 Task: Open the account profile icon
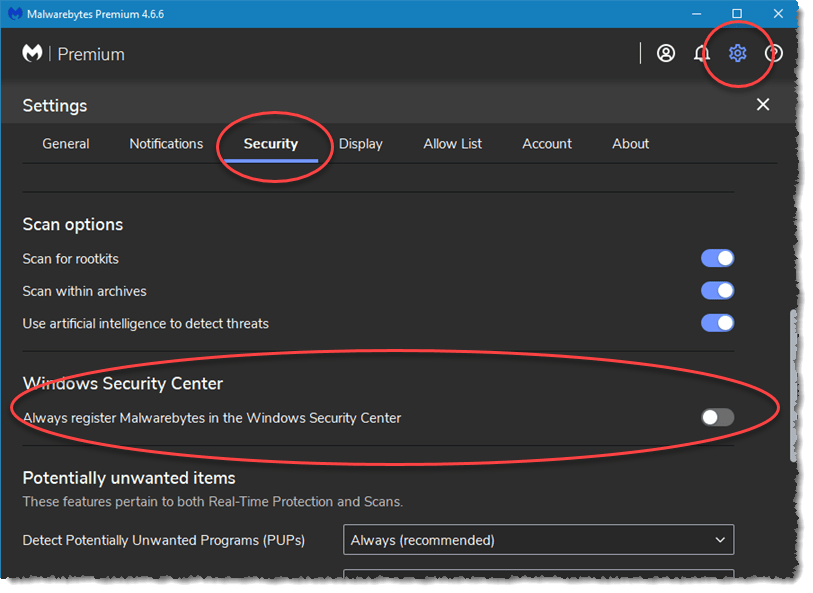pyautogui.click(x=666, y=53)
